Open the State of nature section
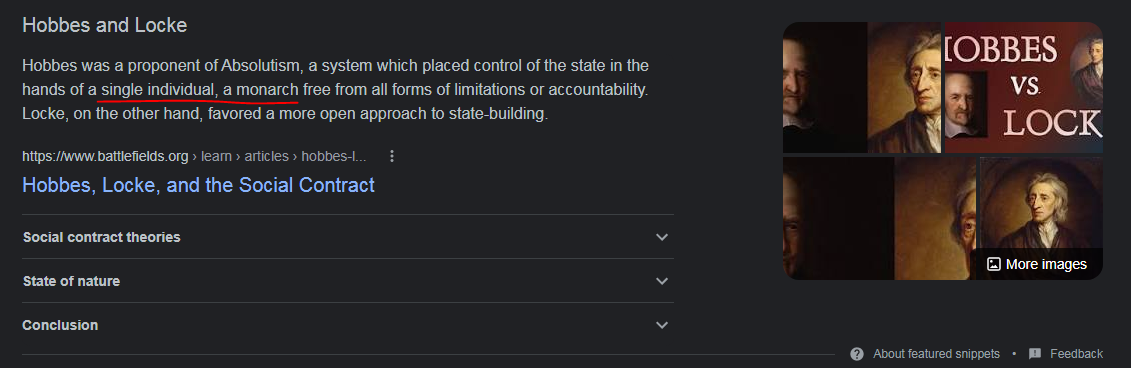 [348, 281]
